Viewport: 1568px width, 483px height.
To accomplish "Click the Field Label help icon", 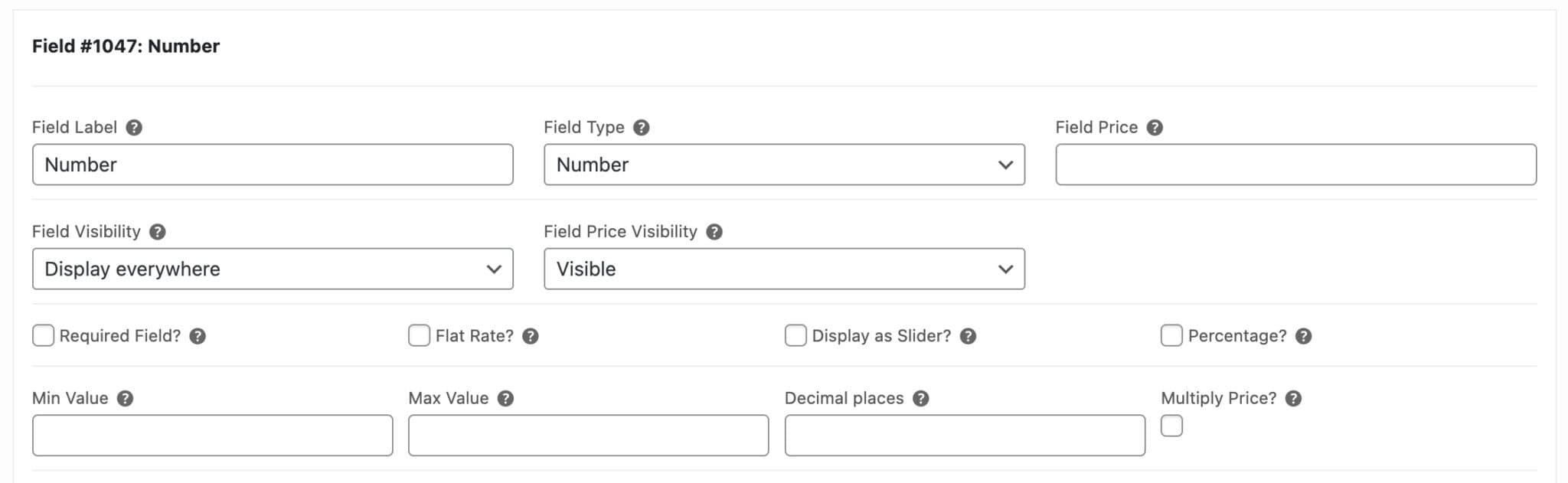I will coord(133,128).
